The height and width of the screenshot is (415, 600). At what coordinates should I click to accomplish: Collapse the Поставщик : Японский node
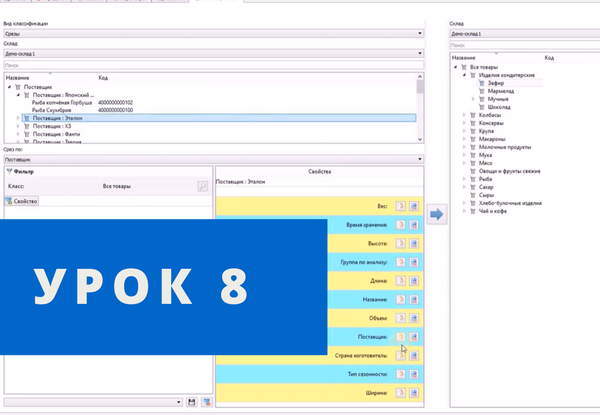click(18, 95)
